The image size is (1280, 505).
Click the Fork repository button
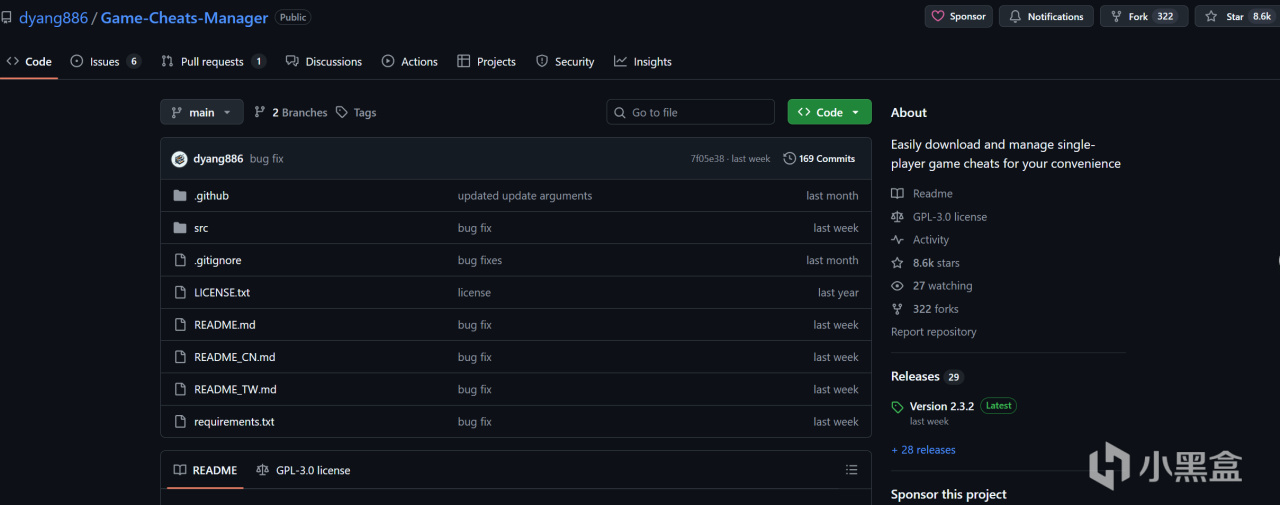[1143, 17]
